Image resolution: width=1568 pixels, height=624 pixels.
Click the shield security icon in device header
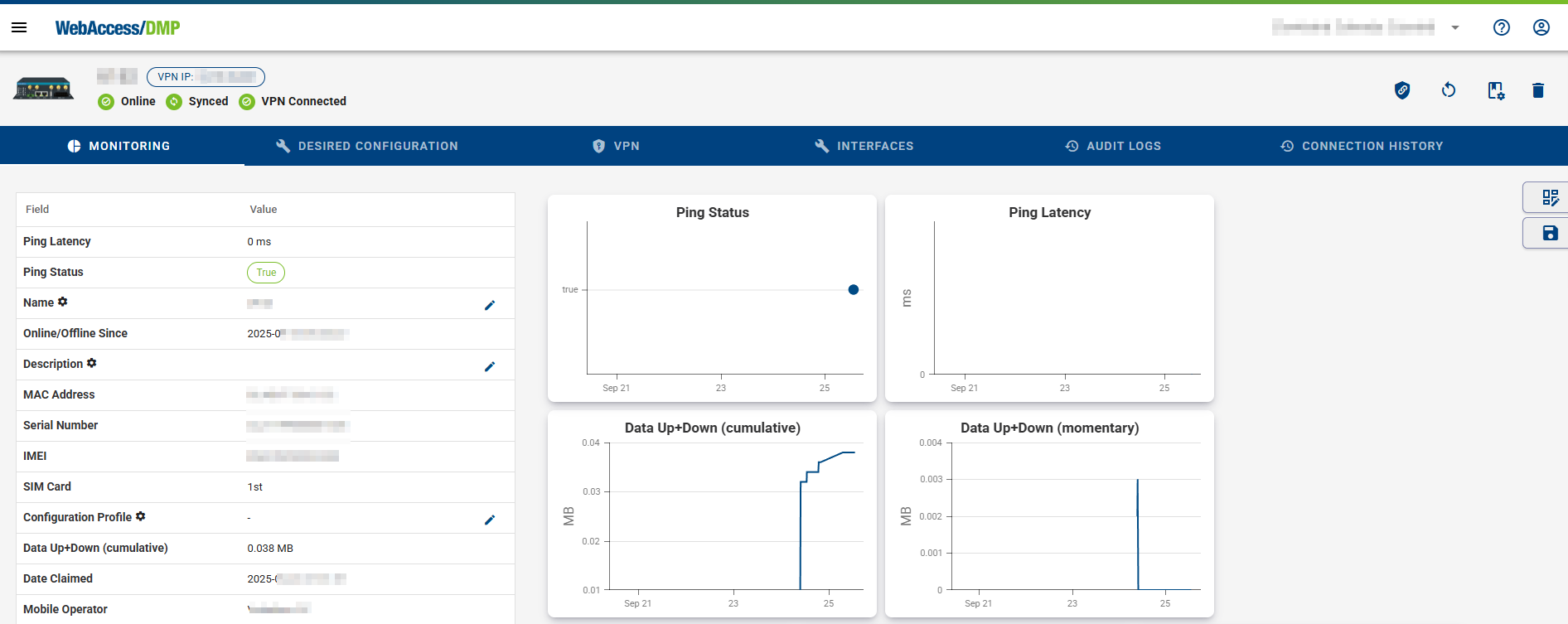coord(1401,90)
